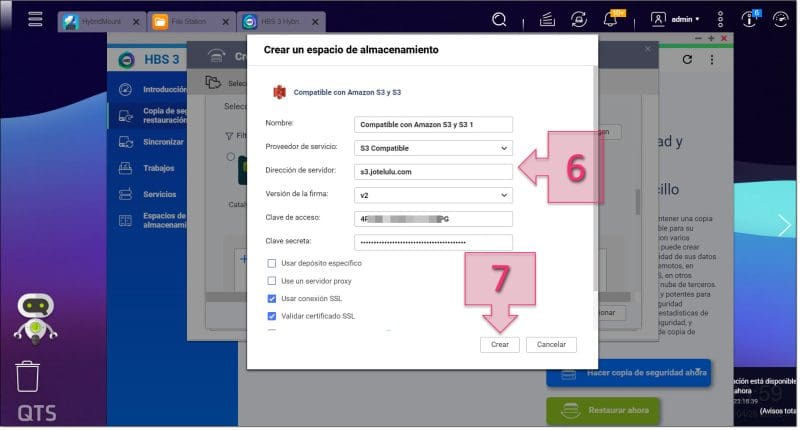Close the File Station tab
Screen dimensions: 800x430
pos(226,22)
